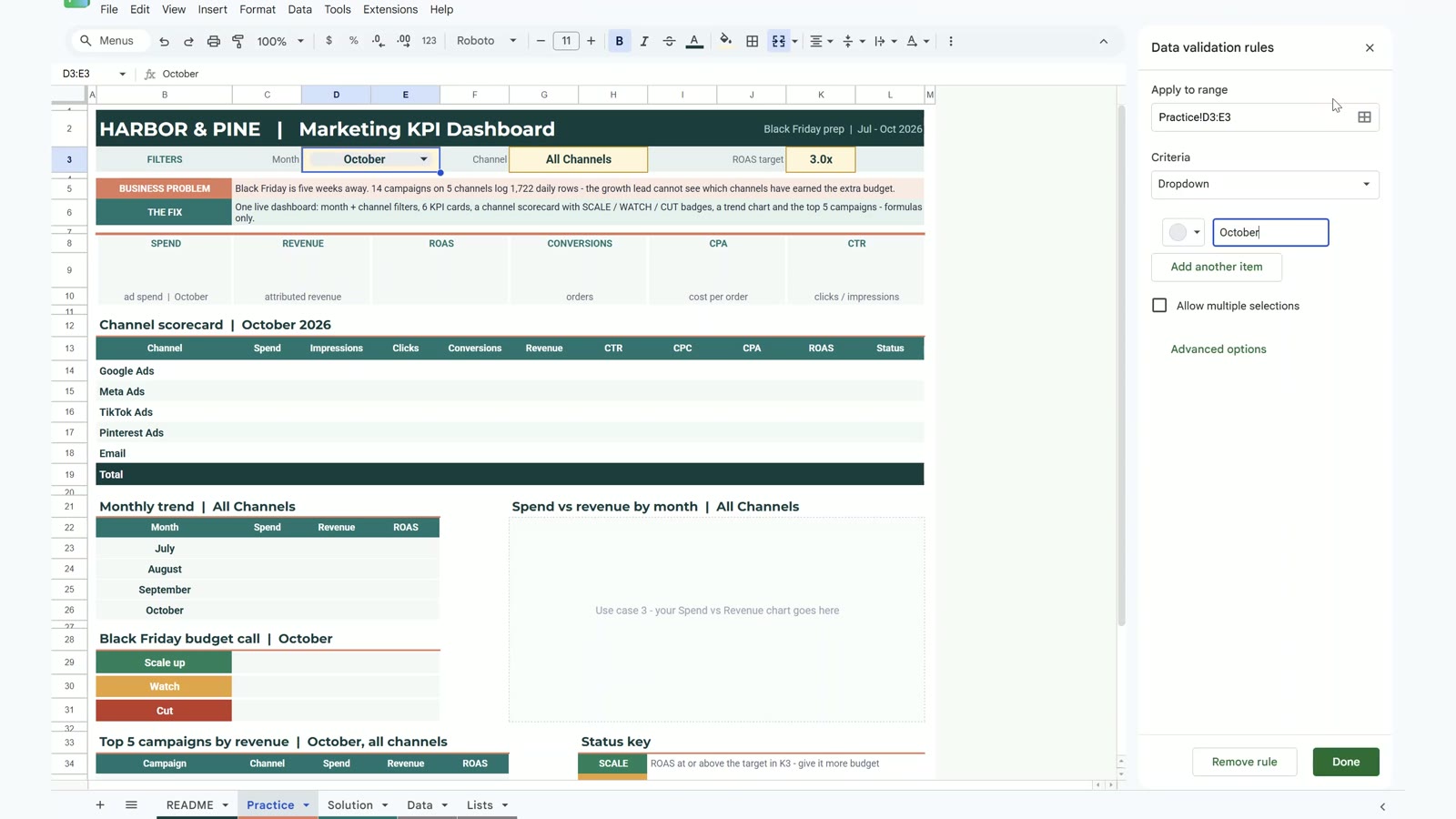
Task: Select data range grid icon
Action: pos(1364,117)
